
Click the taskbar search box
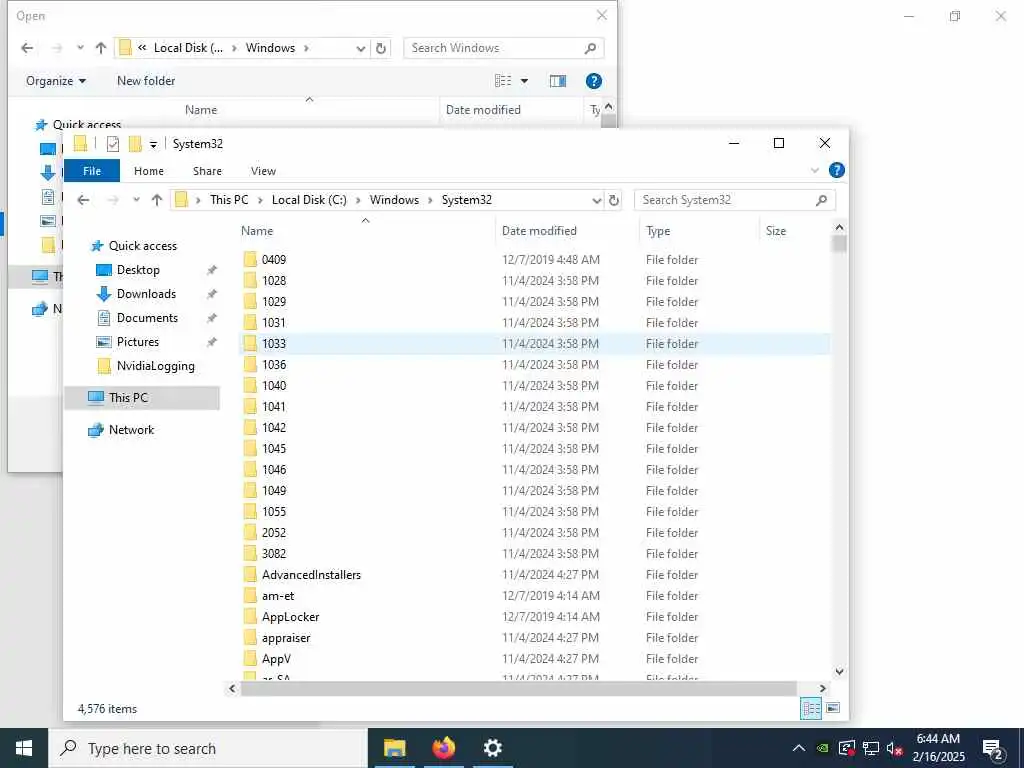pyautogui.click(x=208, y=748)
